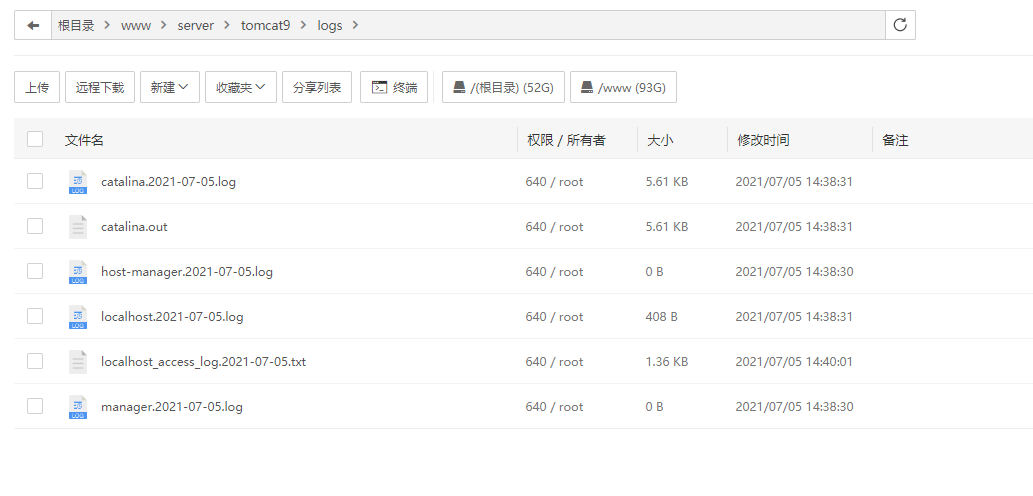Open the 分享列表 share list
Viewport: 1033px width, 496px height.
pos(317,87)
